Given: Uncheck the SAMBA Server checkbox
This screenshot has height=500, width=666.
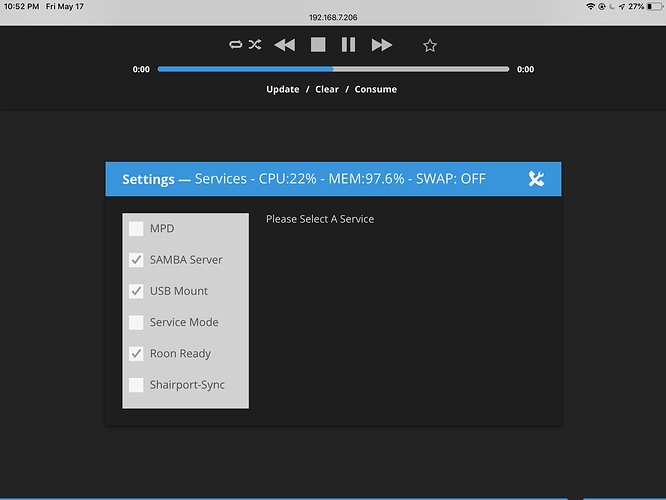Looking at the screenshot, I should tap(136, 260).
